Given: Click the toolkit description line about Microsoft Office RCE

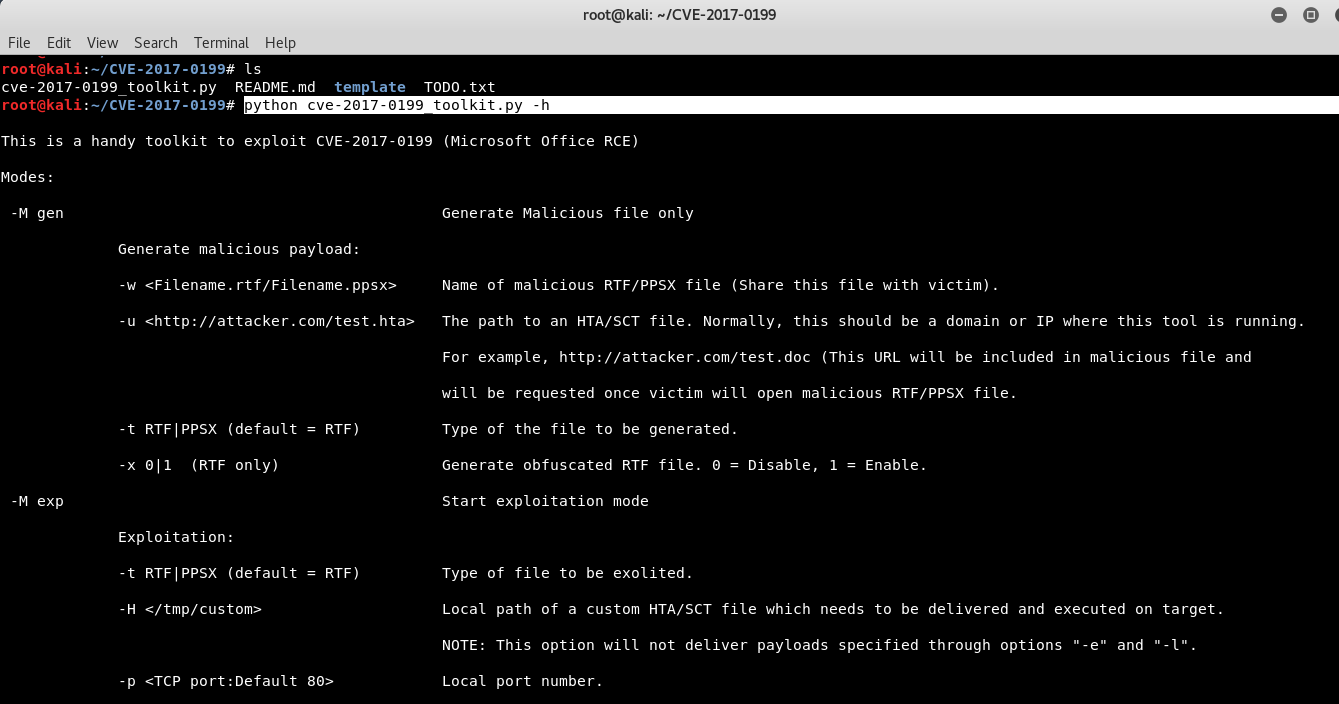Looking at the screenshot, I should point(320,141).
